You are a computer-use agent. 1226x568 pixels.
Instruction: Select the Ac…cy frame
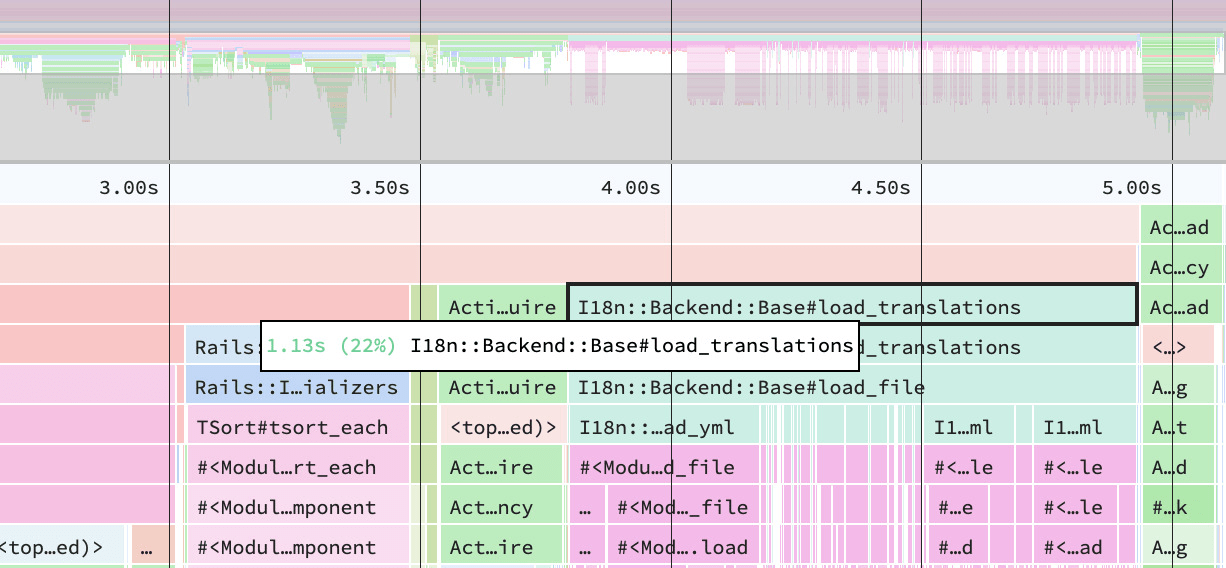pyautogui.click(x=1181, y=266)
